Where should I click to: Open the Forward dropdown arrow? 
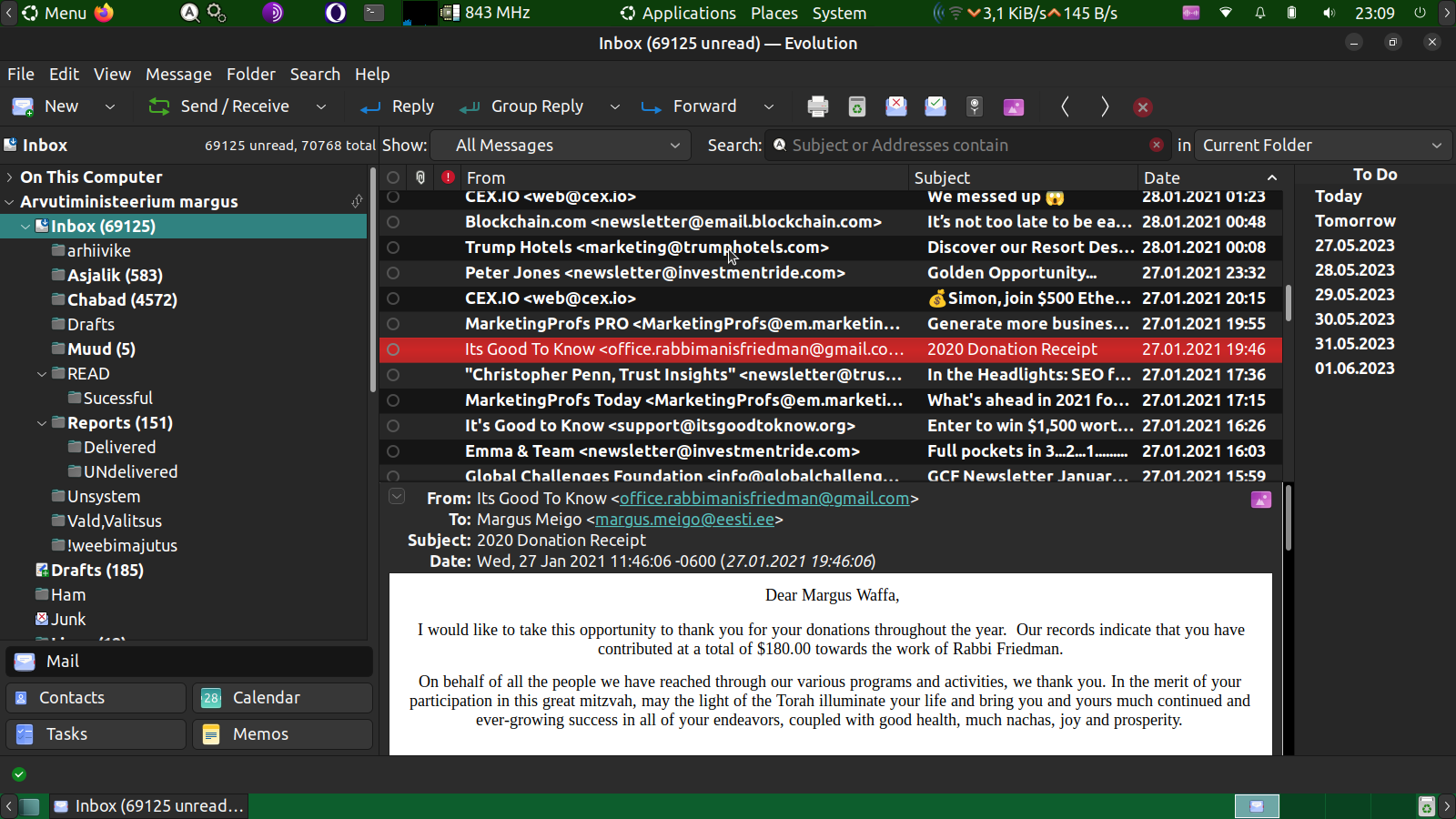769,106
